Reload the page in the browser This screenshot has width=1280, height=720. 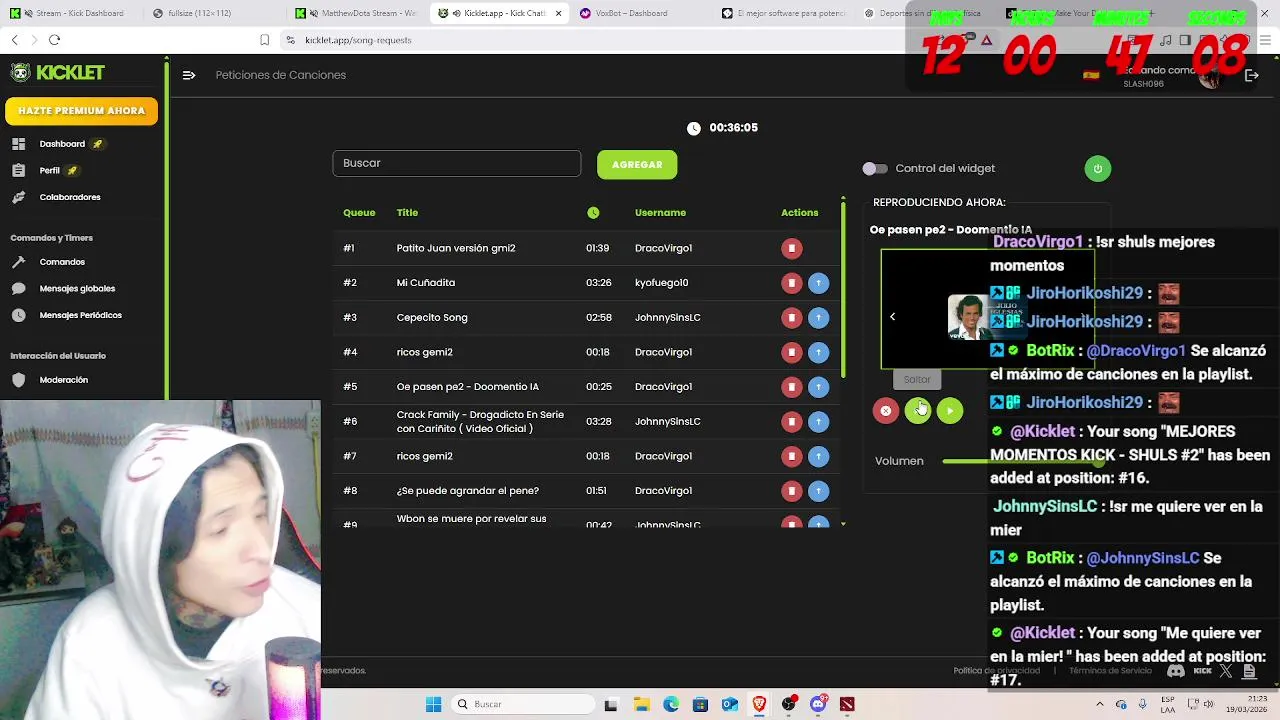click(x=54, y=40)
